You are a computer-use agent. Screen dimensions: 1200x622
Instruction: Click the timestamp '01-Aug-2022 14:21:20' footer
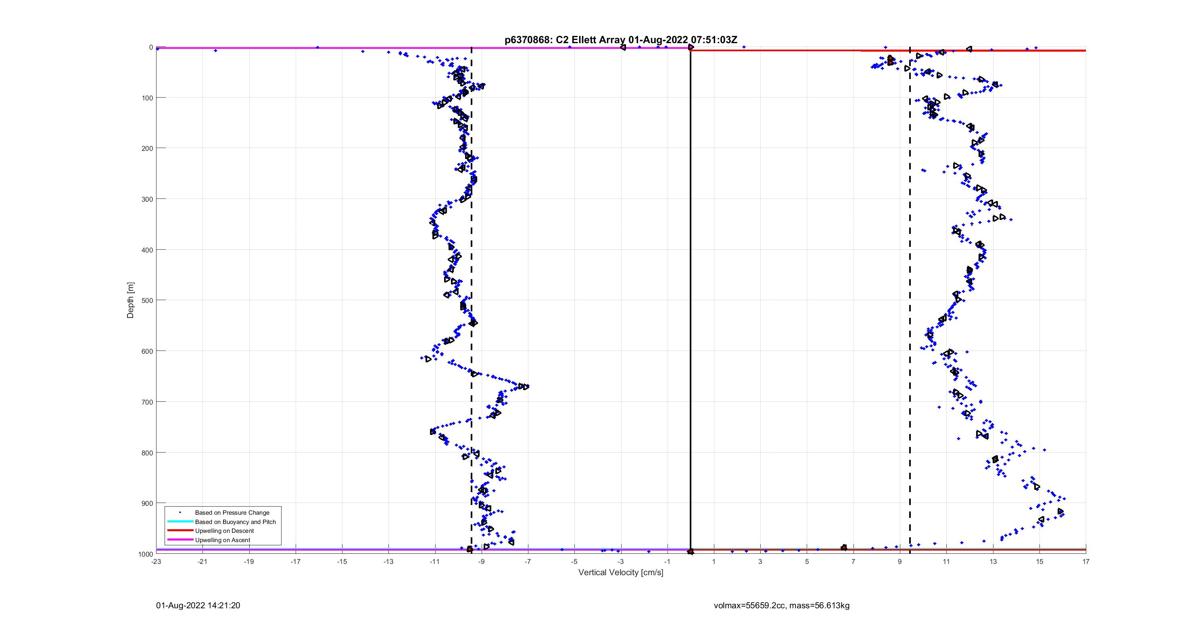(x=198, y=605)
